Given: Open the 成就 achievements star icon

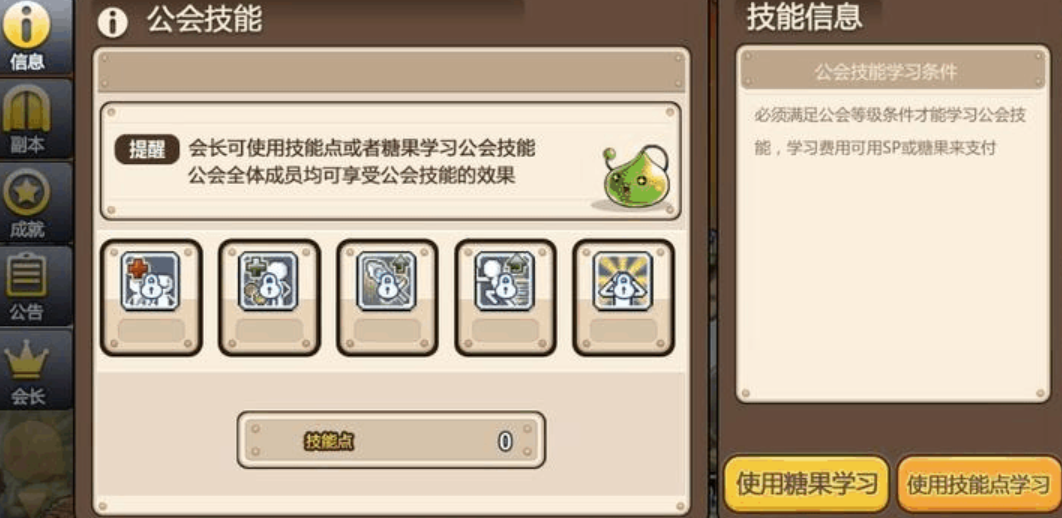Looking at the screenshot, I should (28, 202).
